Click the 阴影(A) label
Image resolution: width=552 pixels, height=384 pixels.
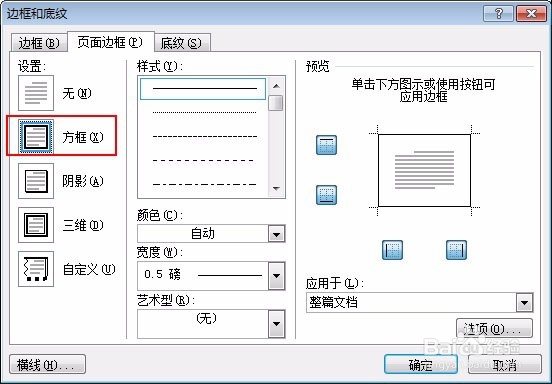coord(83,182)
